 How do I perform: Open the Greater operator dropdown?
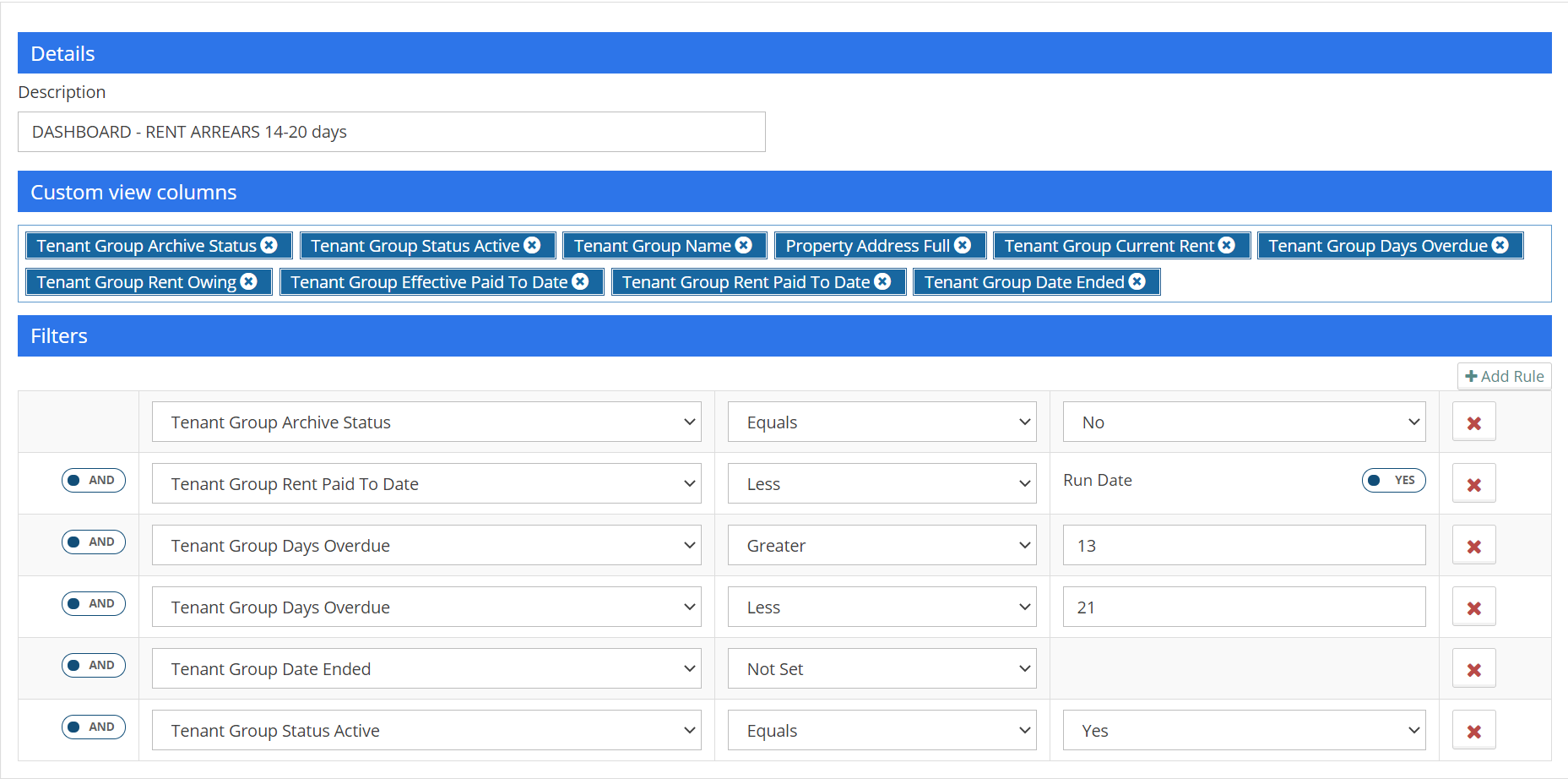[882, 545]
